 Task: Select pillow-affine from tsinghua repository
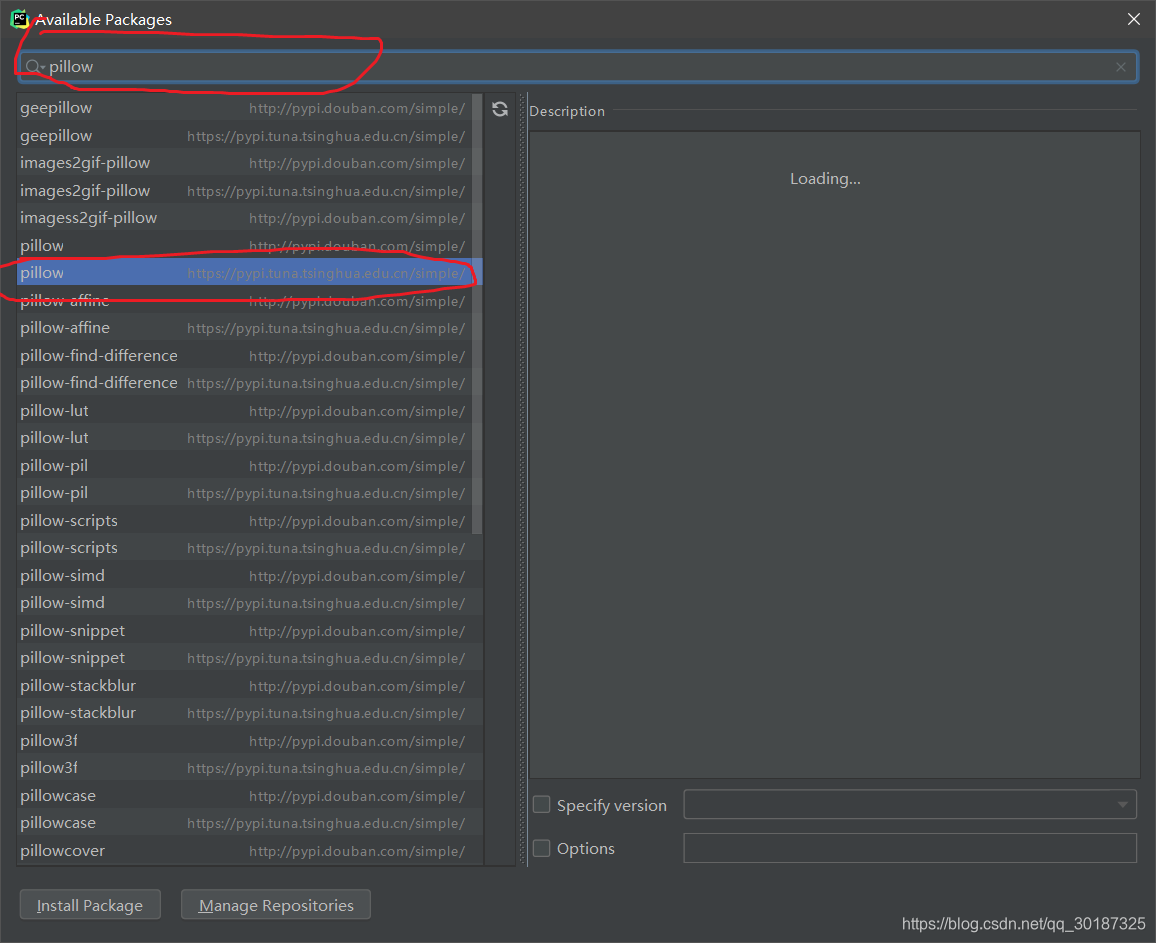pyautogui.click(x=245, y=328)
